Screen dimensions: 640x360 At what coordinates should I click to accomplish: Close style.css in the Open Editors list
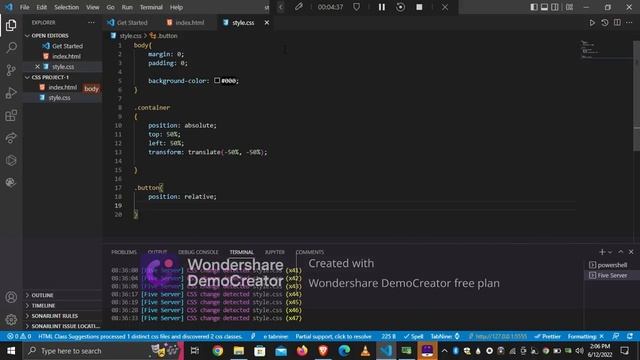(37, 67)
